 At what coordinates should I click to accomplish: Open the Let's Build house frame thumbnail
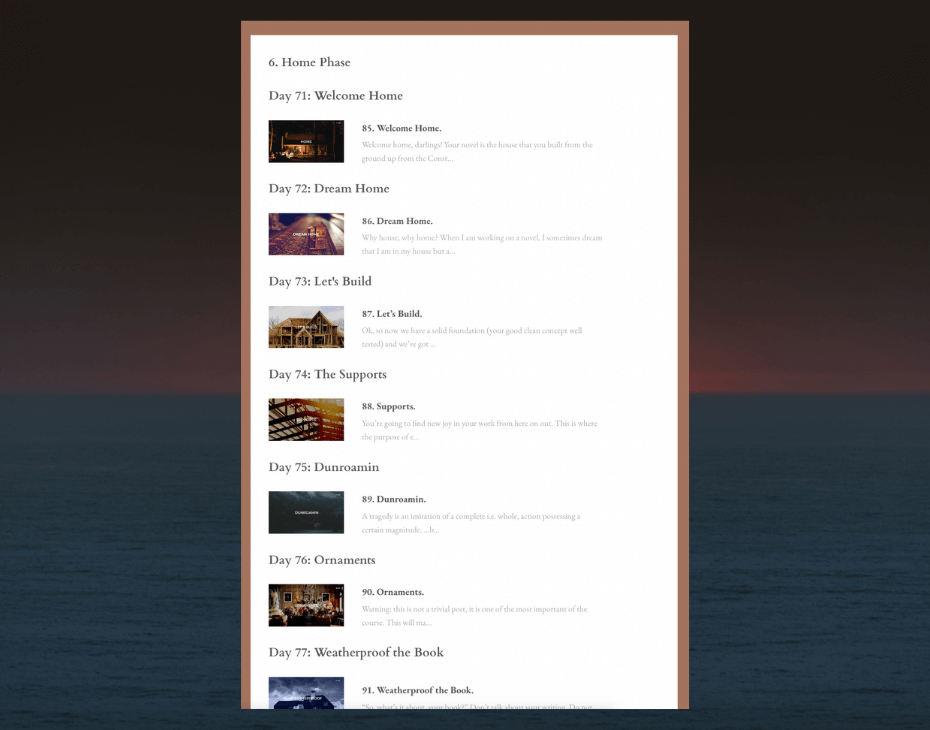pos(306,327)
